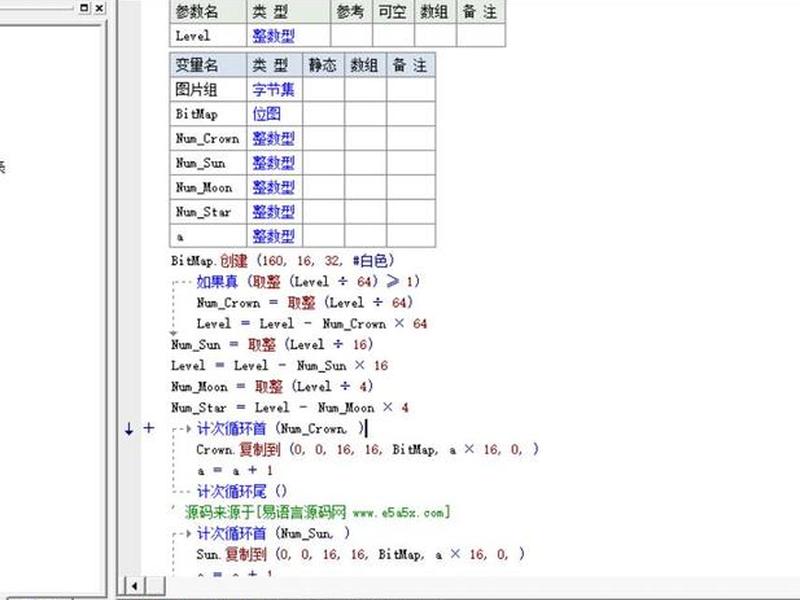This screenshot has width=800, height=600.
Task: Open the 整数型 type link for Num_Crown
Action: pos(273,138)
